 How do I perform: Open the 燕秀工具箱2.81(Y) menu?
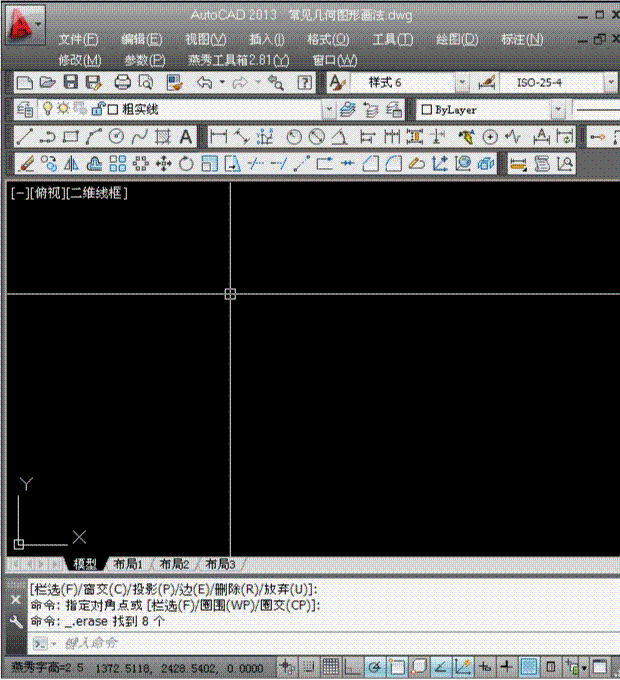click(x=239, y=60)
